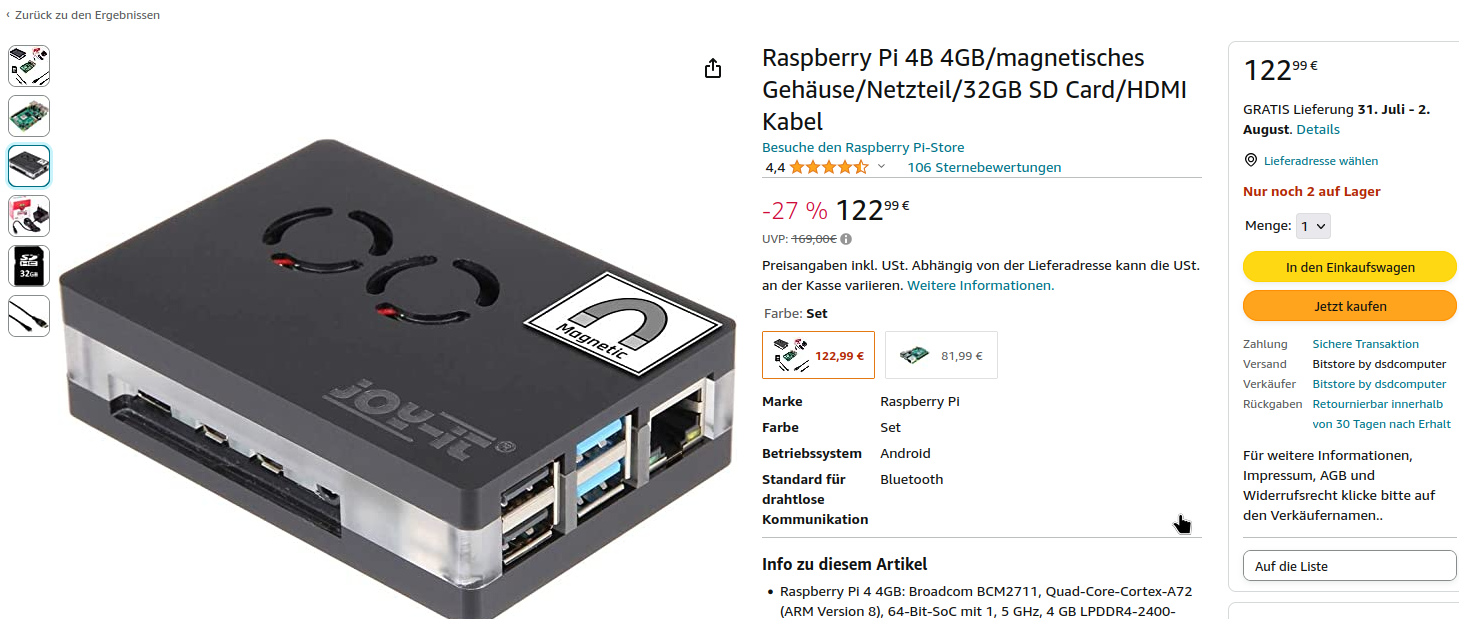Open the Sichere Transaktion link
The height and width of the screenshot is (619, 1459).
1365,344
